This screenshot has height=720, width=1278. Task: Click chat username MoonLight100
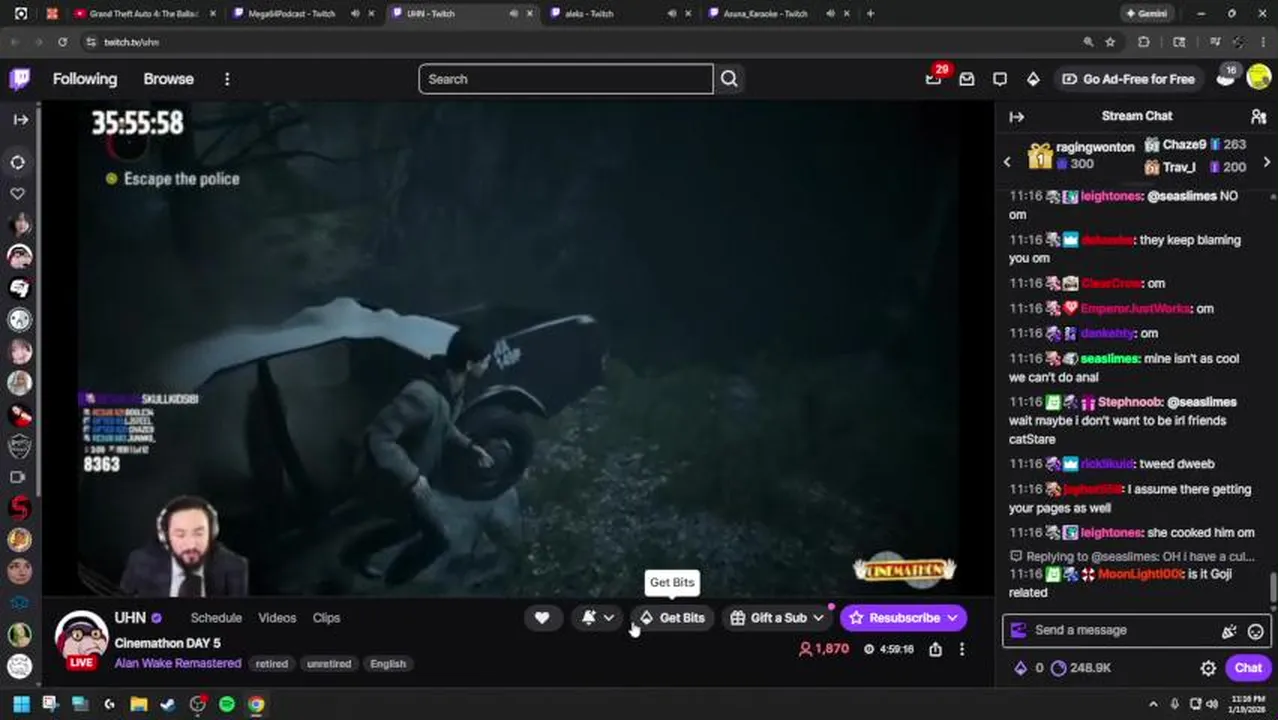point(1140,574)
